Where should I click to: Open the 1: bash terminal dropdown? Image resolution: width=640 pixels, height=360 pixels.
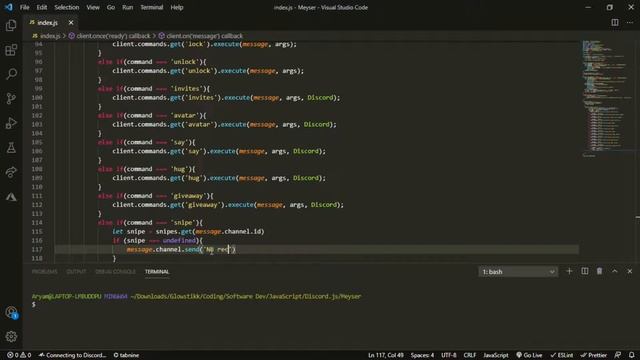click(518, 272)
